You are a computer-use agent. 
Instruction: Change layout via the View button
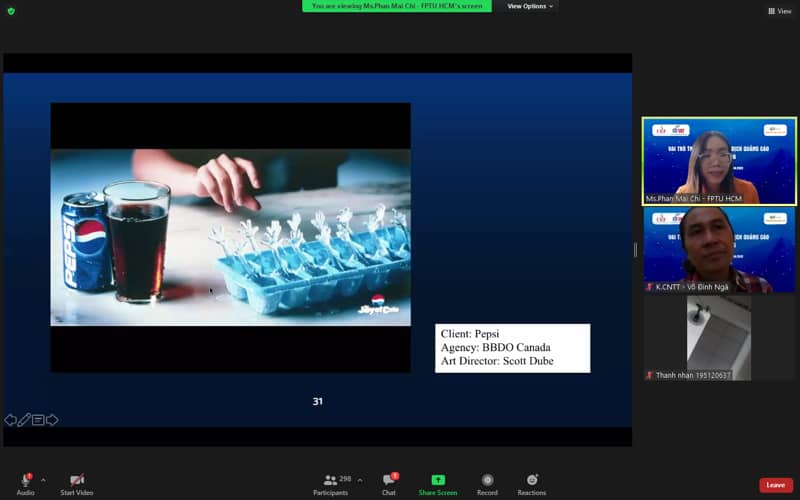tap(780, 11)
